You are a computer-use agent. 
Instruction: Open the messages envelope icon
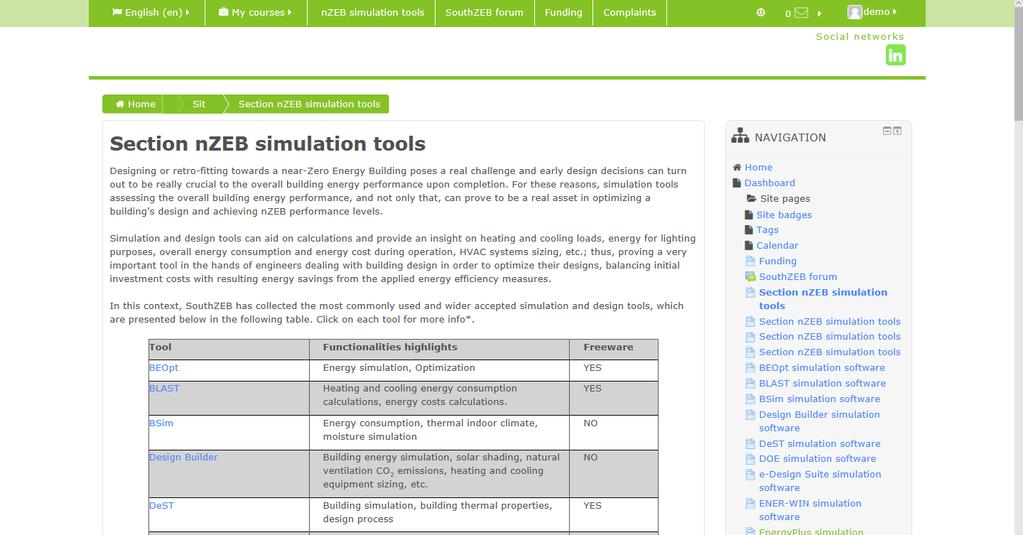pyautogui.click(x=801, y=12)
